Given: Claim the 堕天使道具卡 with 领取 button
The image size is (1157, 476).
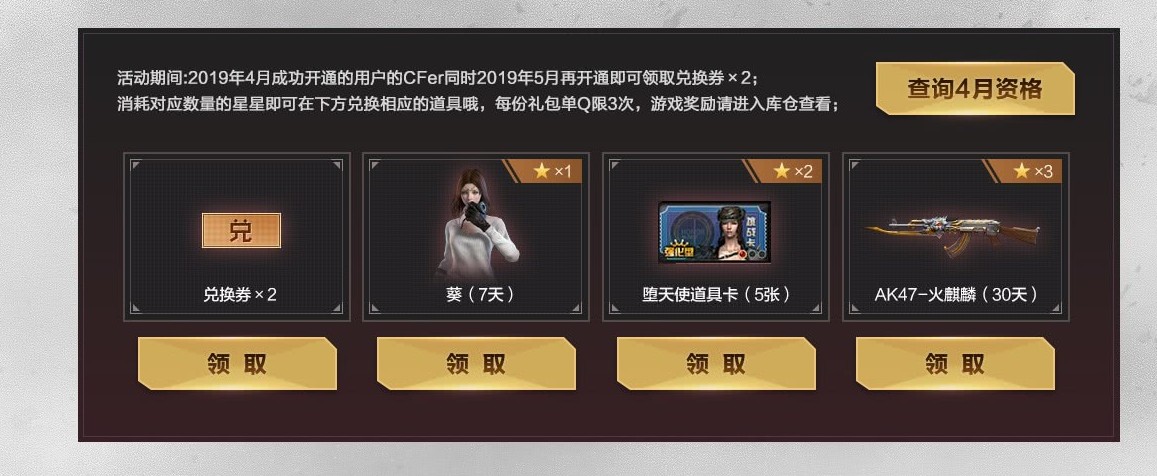Looking at the screenshot, I should pyautogui.click(x=716, y=364).
